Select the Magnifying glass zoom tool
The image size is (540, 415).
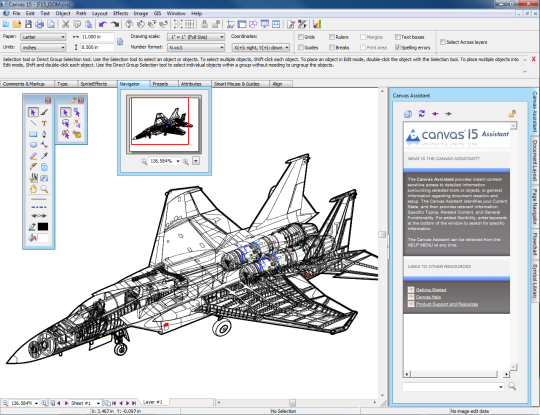coord(44,189)
